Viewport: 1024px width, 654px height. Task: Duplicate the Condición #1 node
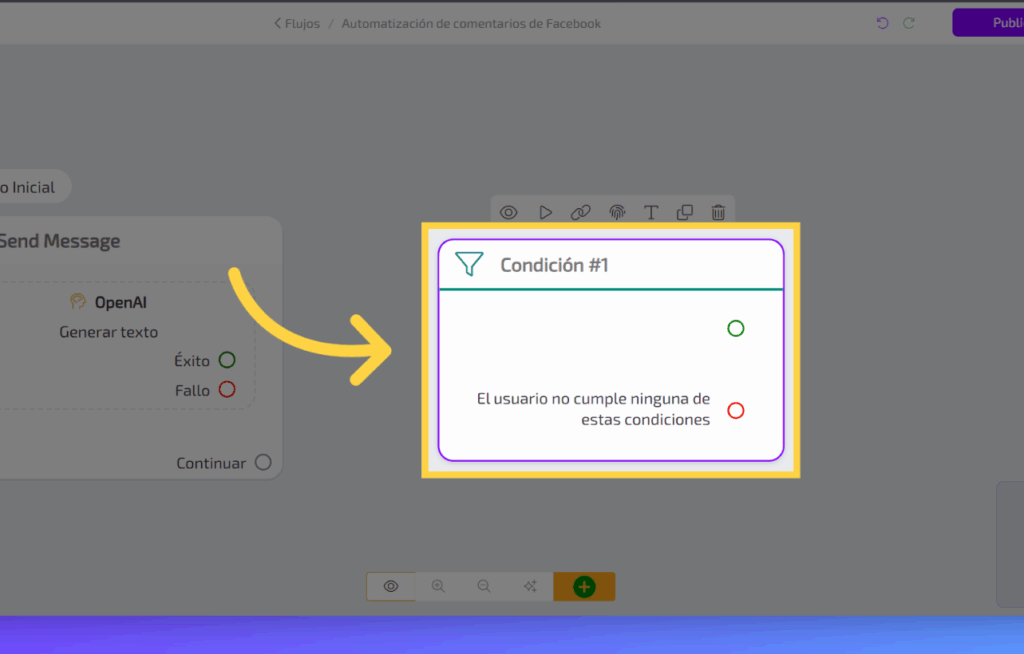[685, 212]
